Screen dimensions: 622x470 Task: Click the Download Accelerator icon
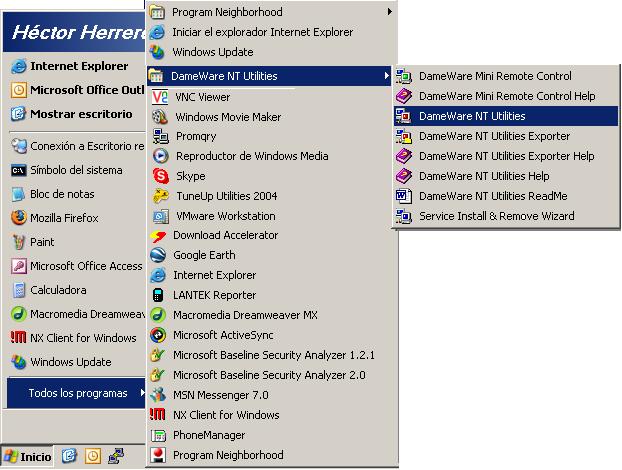[158, 236]
